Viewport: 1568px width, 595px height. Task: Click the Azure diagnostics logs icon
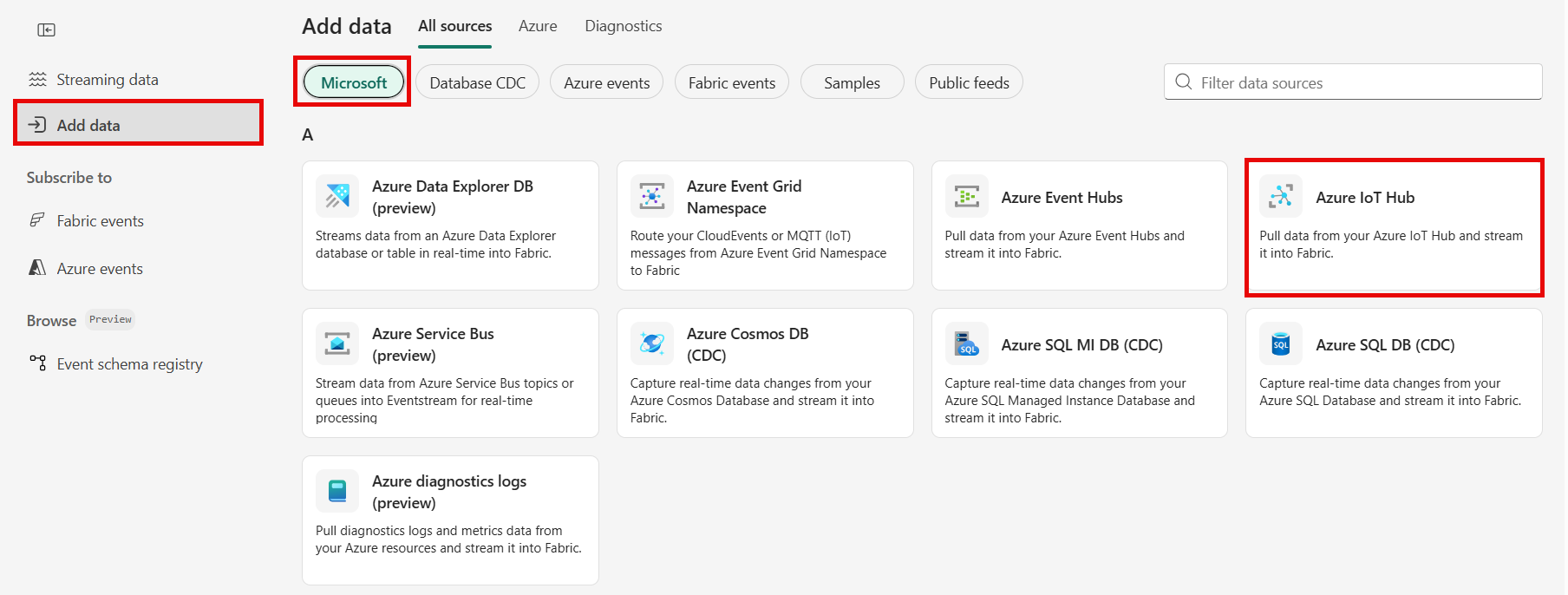[337, 491]
